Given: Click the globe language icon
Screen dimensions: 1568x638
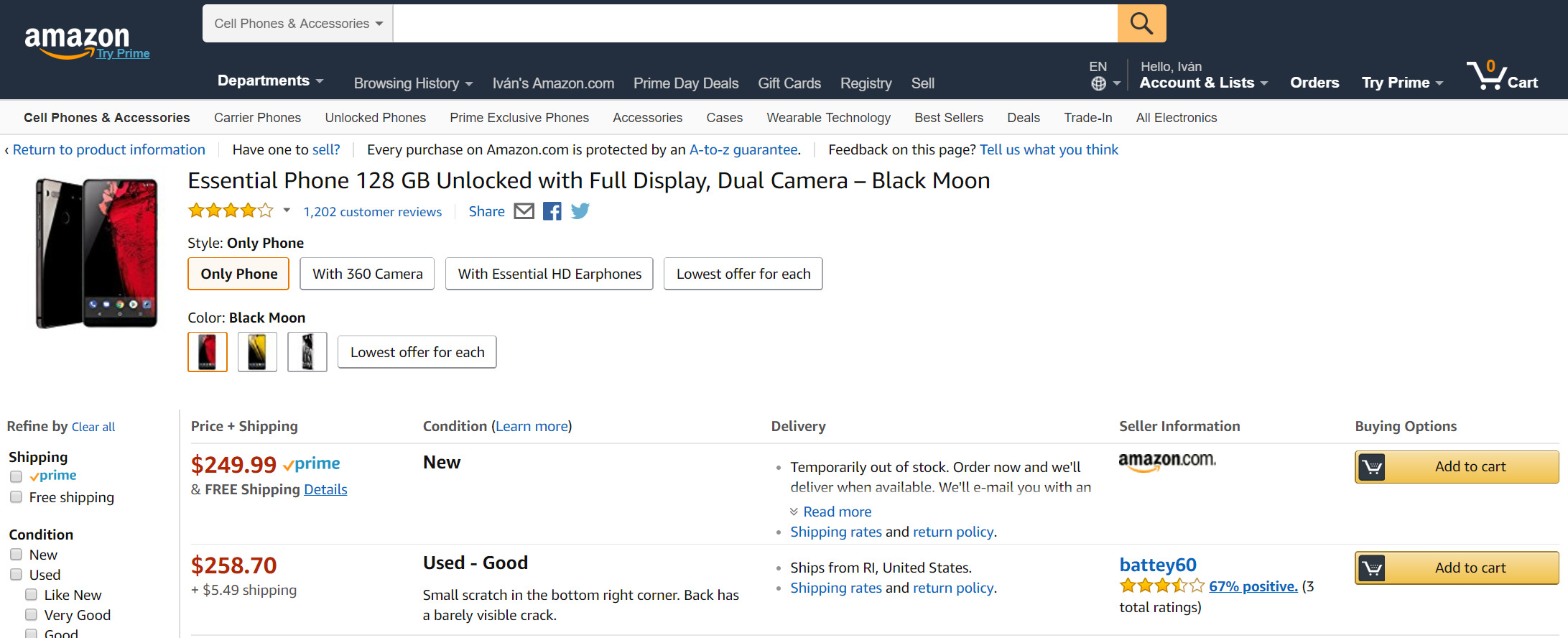Looking at the screenshot, I should coord(1098,83).
